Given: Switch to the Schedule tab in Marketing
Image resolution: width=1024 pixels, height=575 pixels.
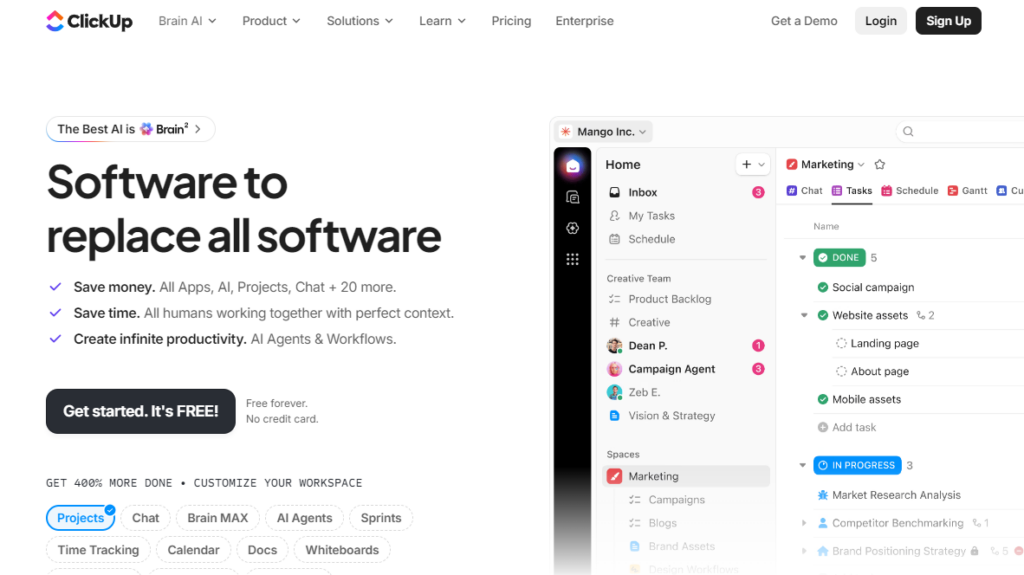Looking at the screenshot, I should [x=910, y=191].
